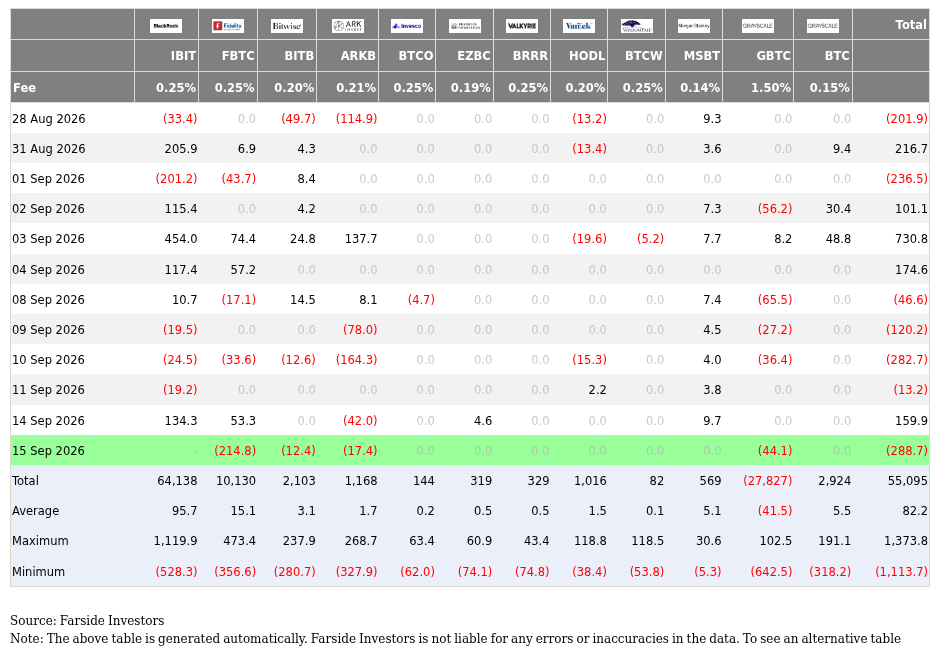Select the GBTC ticker header cell
The image size is (944, 650).
[x=773, y=56]
